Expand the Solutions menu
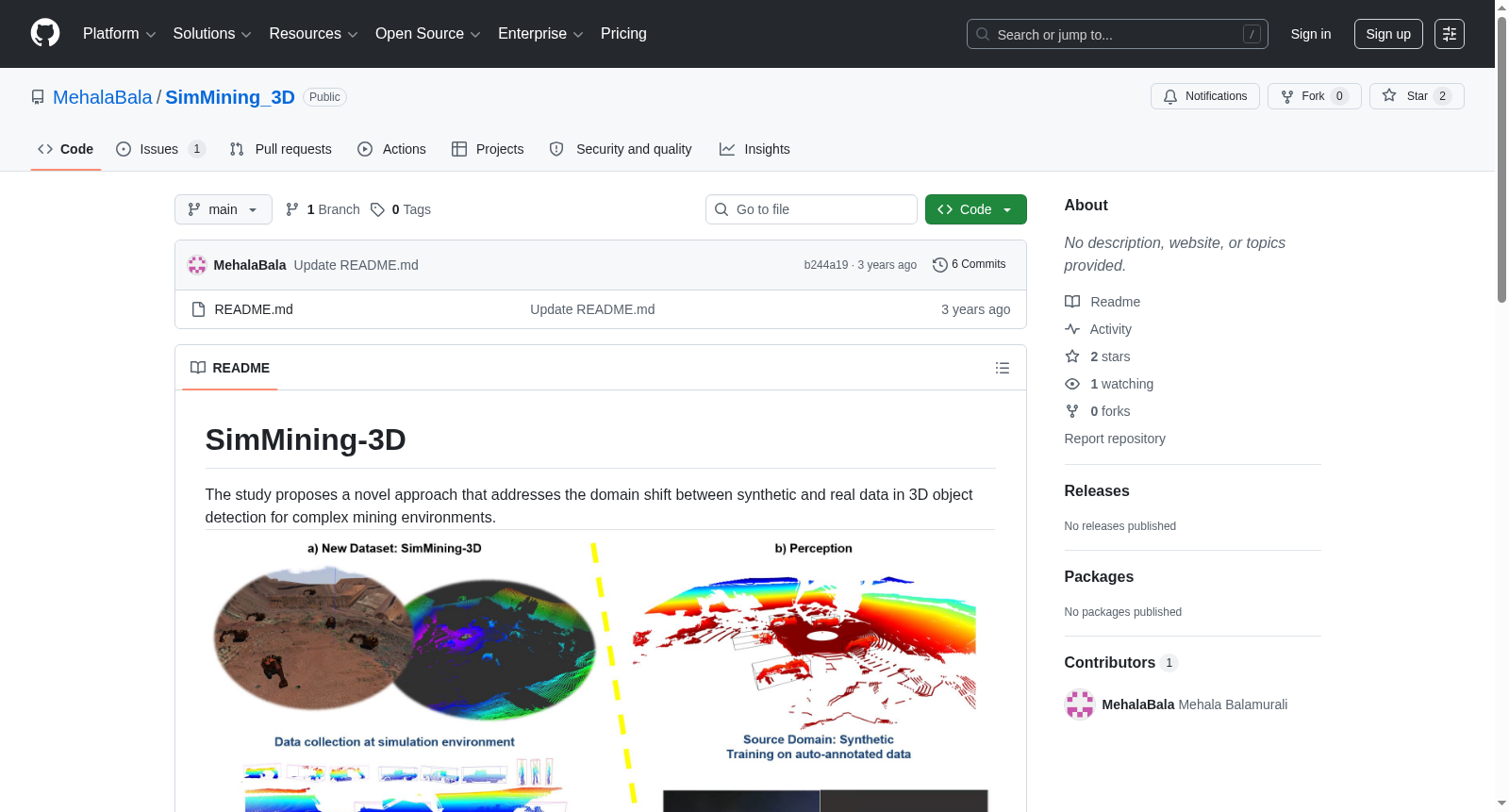The width and height of the screenshot is (1509, 812). 212,34
